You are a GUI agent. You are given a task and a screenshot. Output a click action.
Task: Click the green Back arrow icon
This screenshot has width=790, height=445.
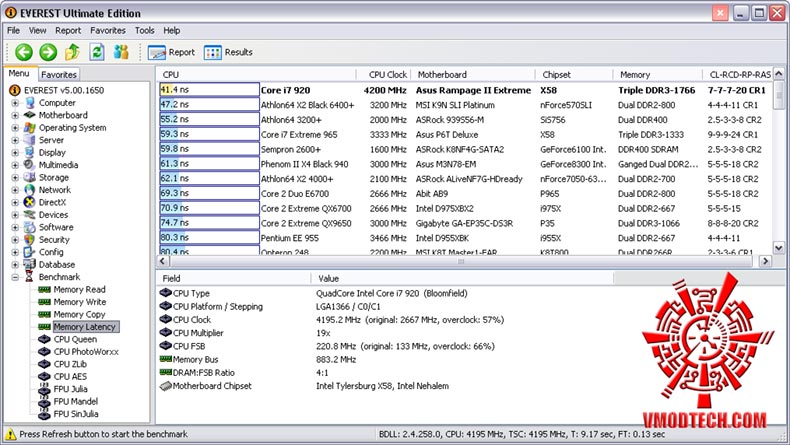[23, 52]
